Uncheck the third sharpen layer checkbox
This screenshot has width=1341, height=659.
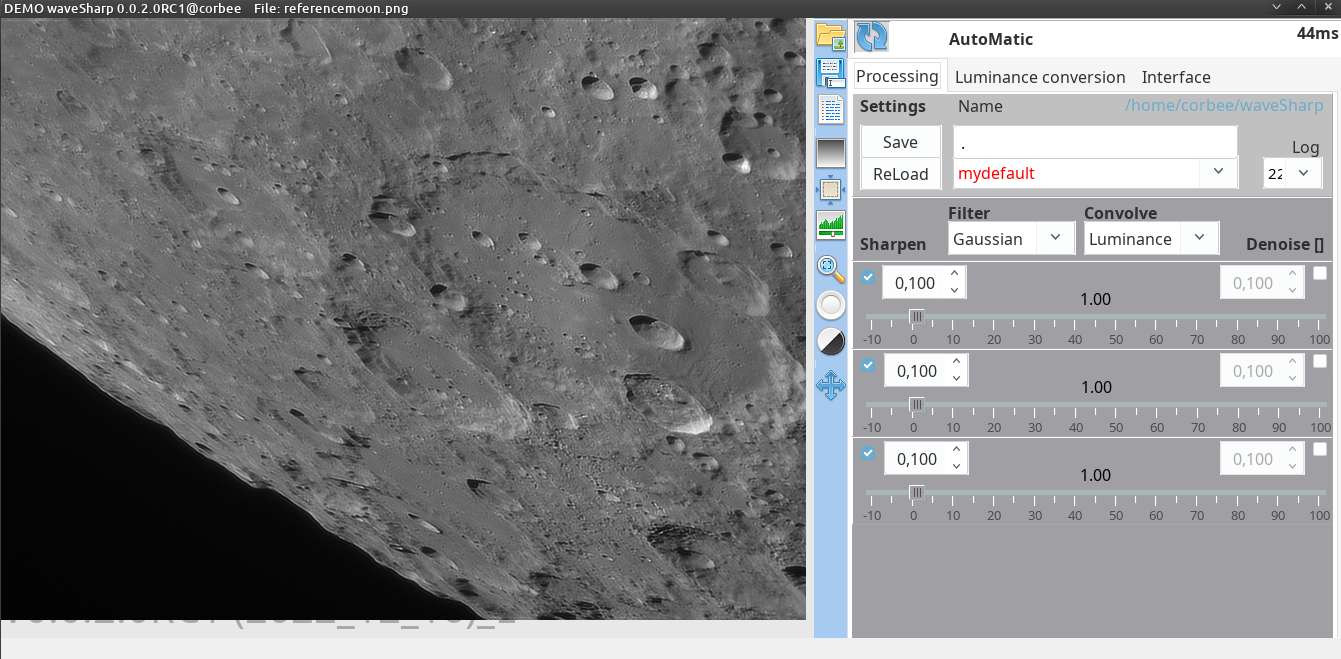click(x=868, y=453)
